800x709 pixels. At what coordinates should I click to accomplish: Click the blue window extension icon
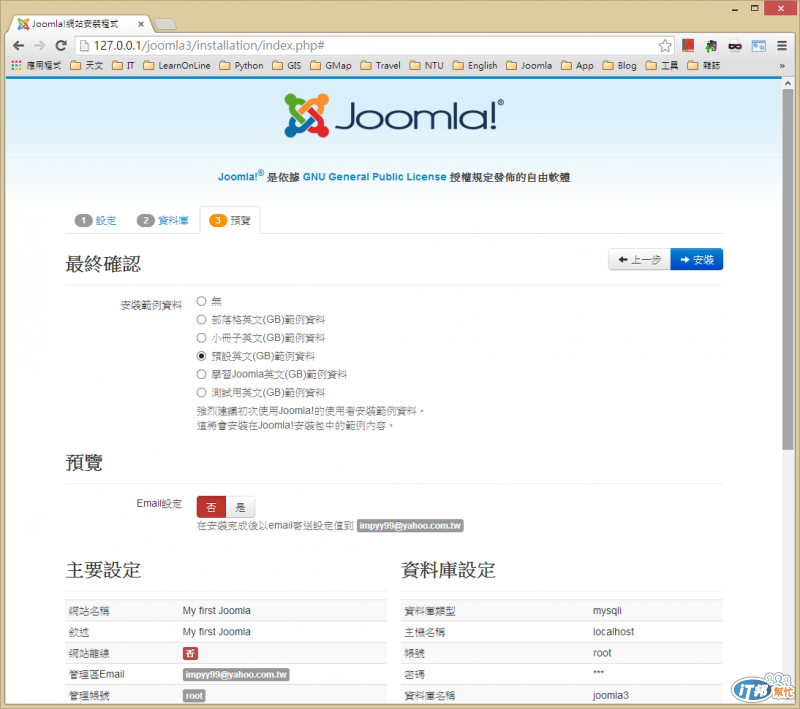coord(759,46)
